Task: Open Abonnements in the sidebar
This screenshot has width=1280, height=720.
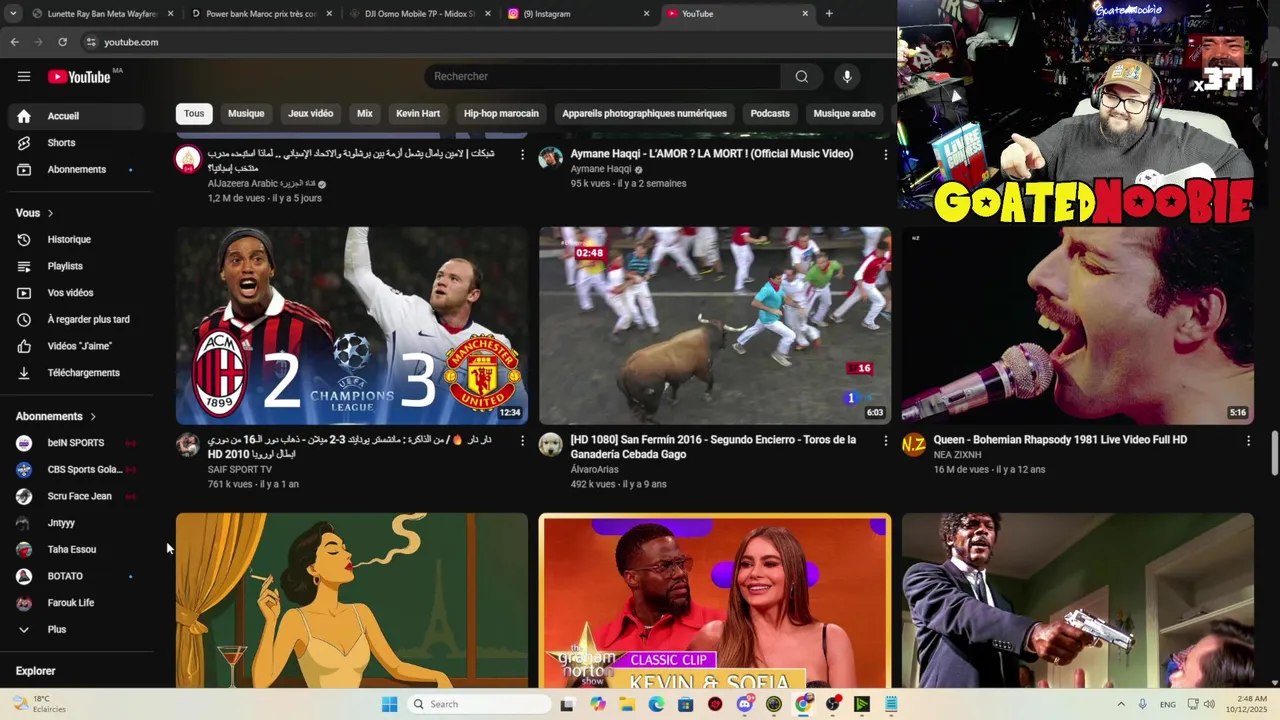Action: 76,169
